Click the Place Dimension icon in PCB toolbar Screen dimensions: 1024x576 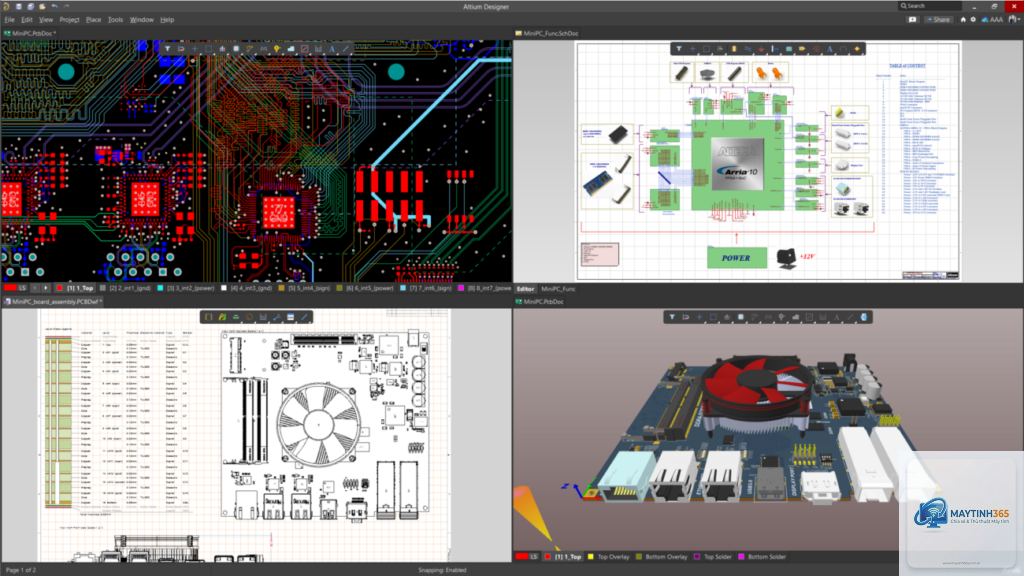coord(318,49)
